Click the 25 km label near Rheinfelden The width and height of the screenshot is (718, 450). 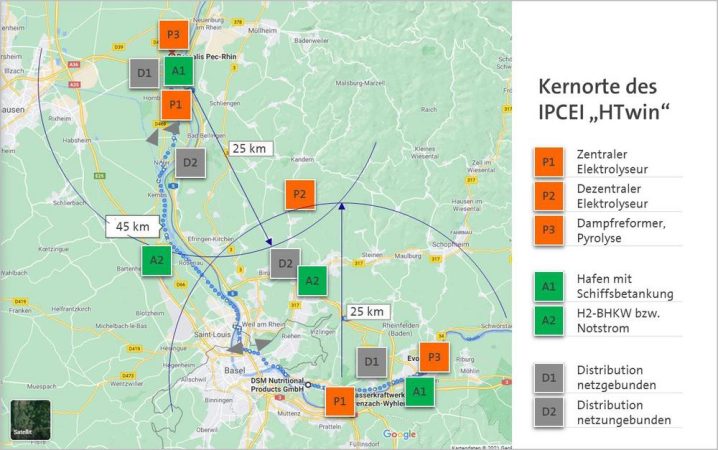point(365,311)
